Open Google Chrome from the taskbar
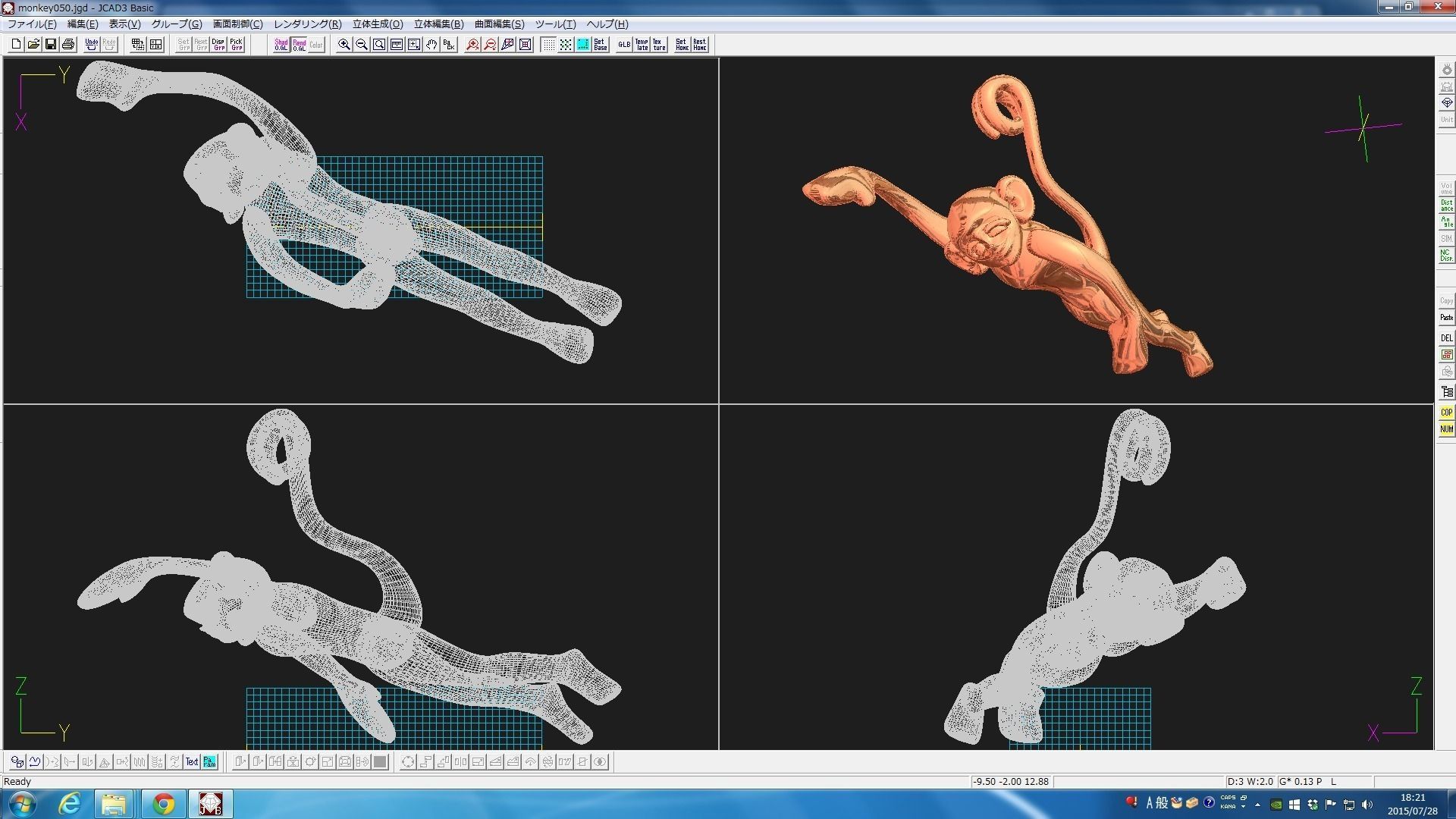1456x819 pixels. click(x=163, y=804)
